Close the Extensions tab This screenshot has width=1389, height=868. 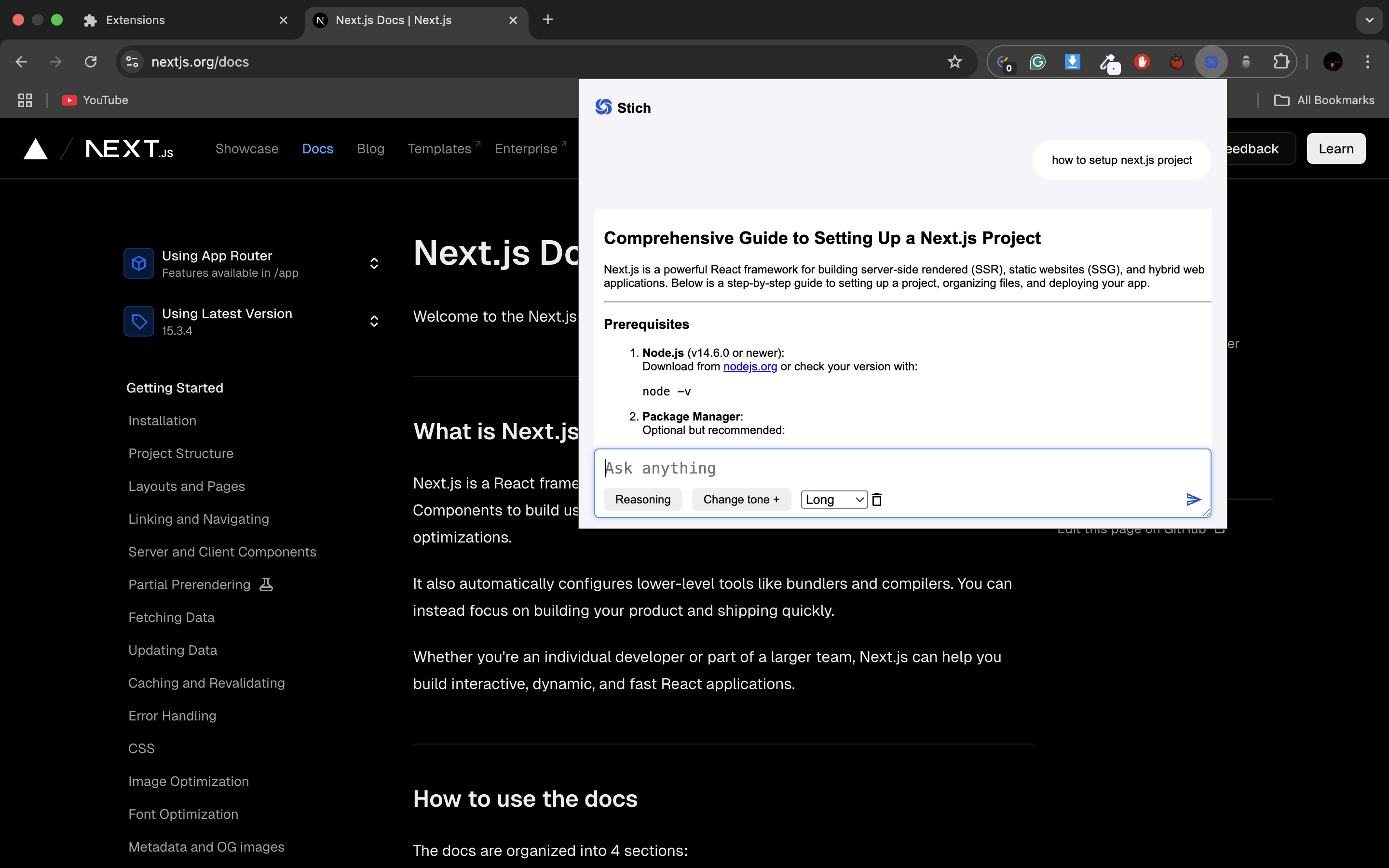284,20
